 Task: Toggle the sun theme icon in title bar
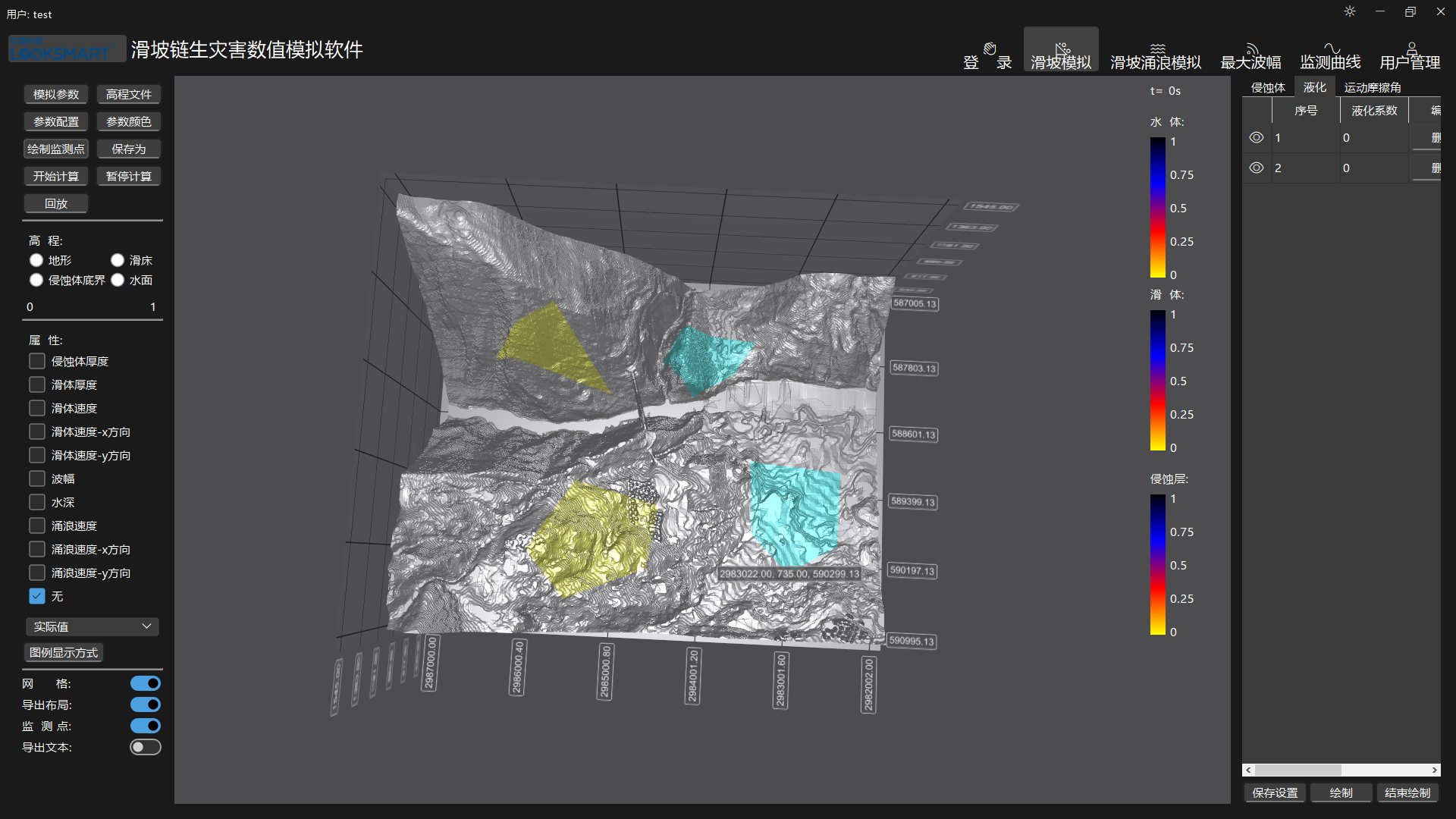(x=1350, y=11)
